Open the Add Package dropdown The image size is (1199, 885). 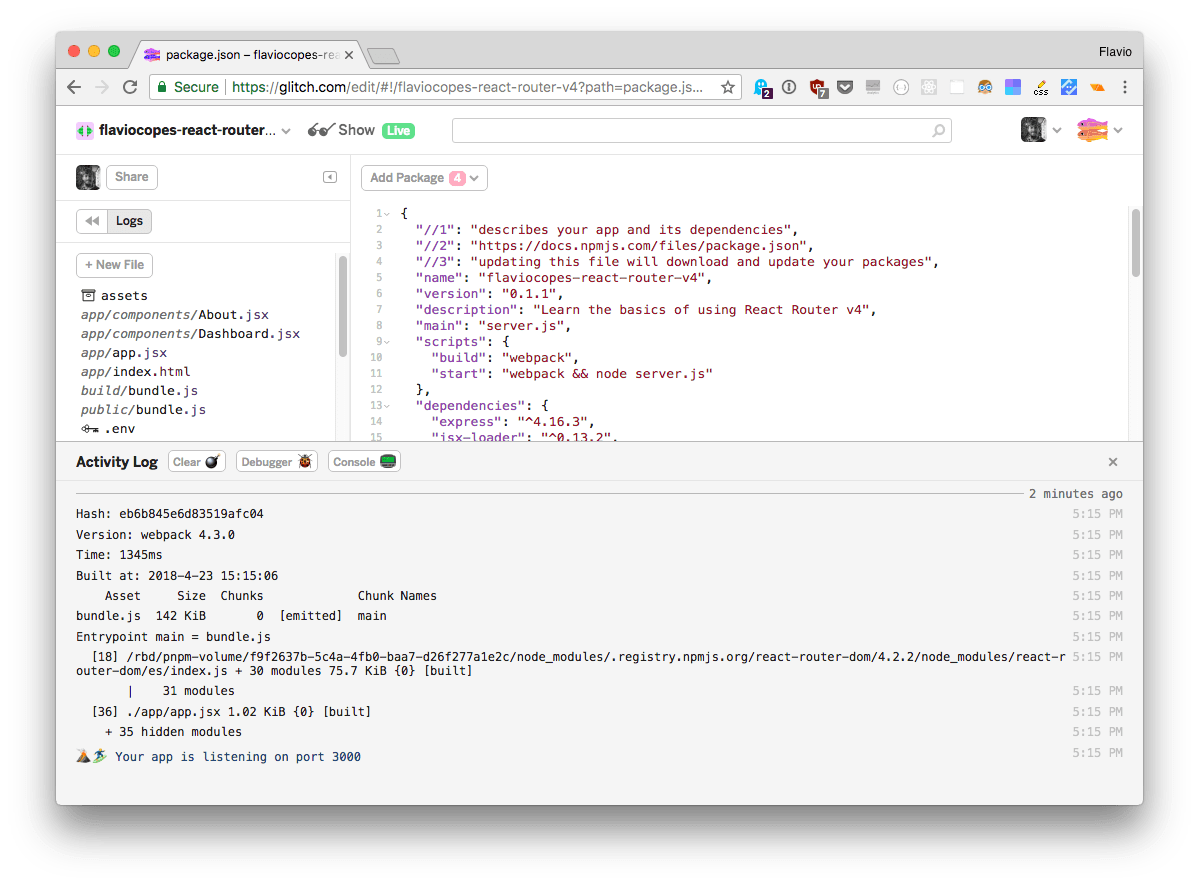click(x=424, y=177)
